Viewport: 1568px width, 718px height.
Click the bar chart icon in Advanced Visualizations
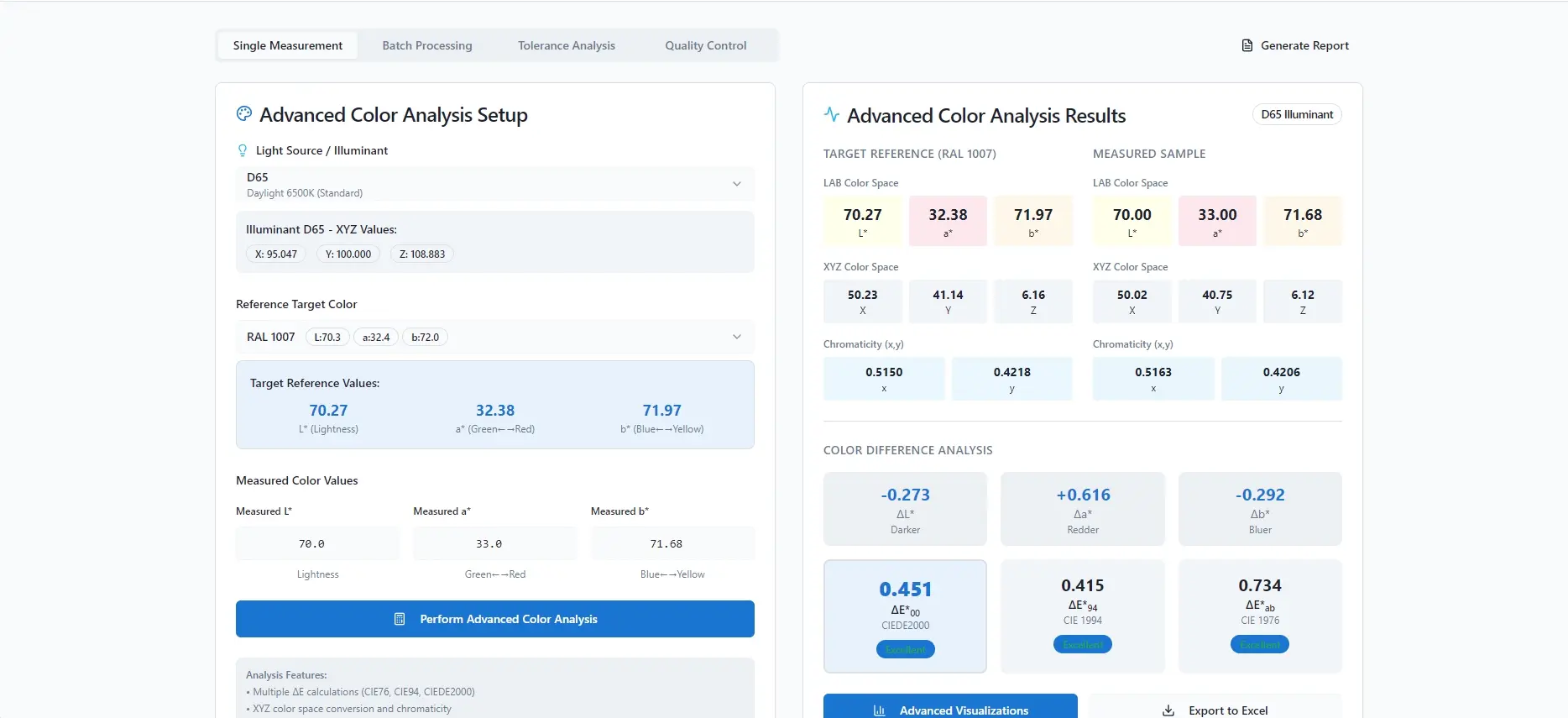(880, 710)
